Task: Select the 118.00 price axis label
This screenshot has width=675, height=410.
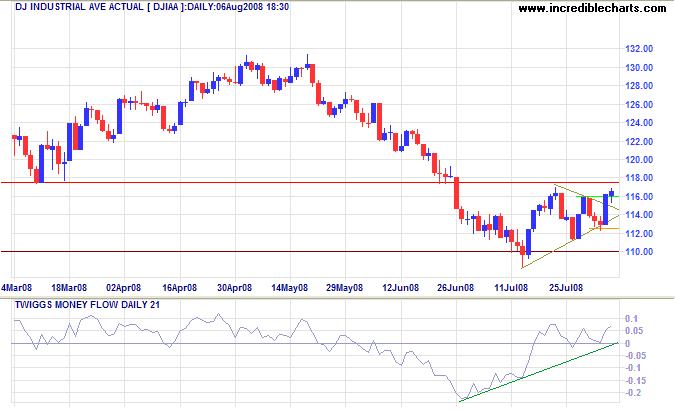Action: coord(639,178)
